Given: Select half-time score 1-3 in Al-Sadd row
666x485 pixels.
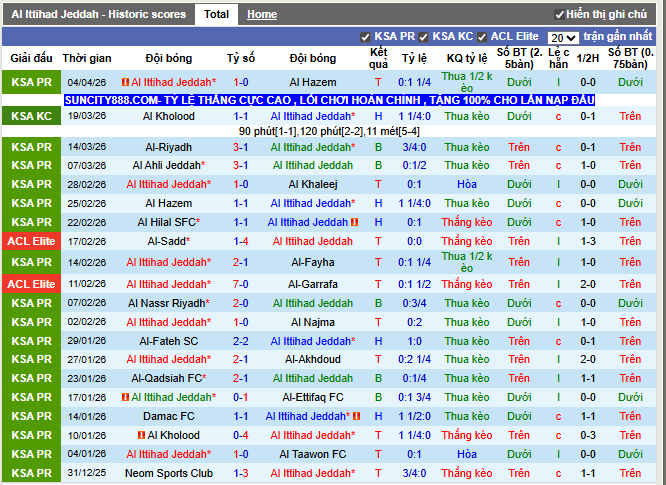Looking at the screenshot, I should 588,241.
